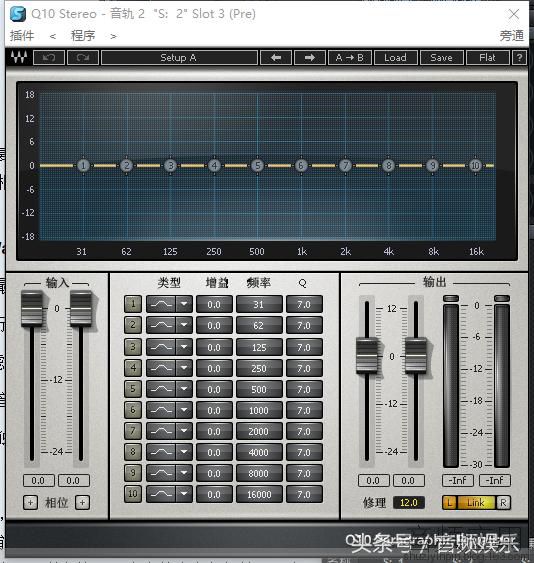Screen dimensions: 534x563
Task: Go to next program with > arrow
Action: [x=113, y=36]
